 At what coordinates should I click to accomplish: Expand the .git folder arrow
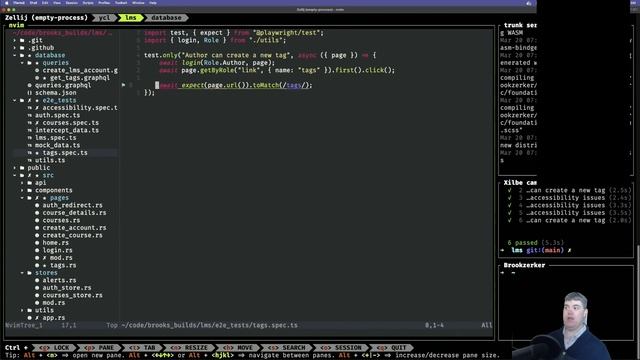click(x=15, y=40)
